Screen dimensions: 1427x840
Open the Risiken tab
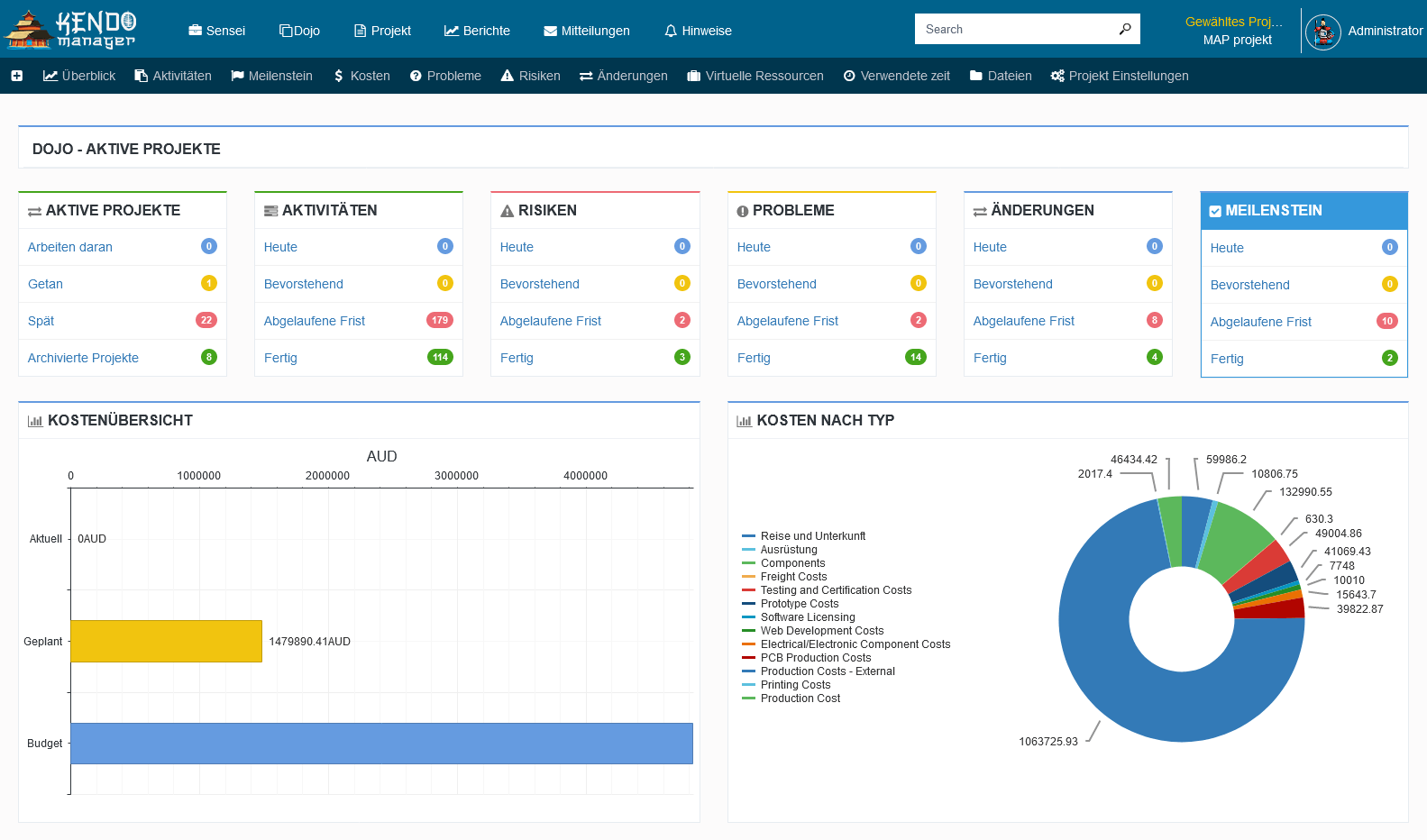click(x=530, y=76)
